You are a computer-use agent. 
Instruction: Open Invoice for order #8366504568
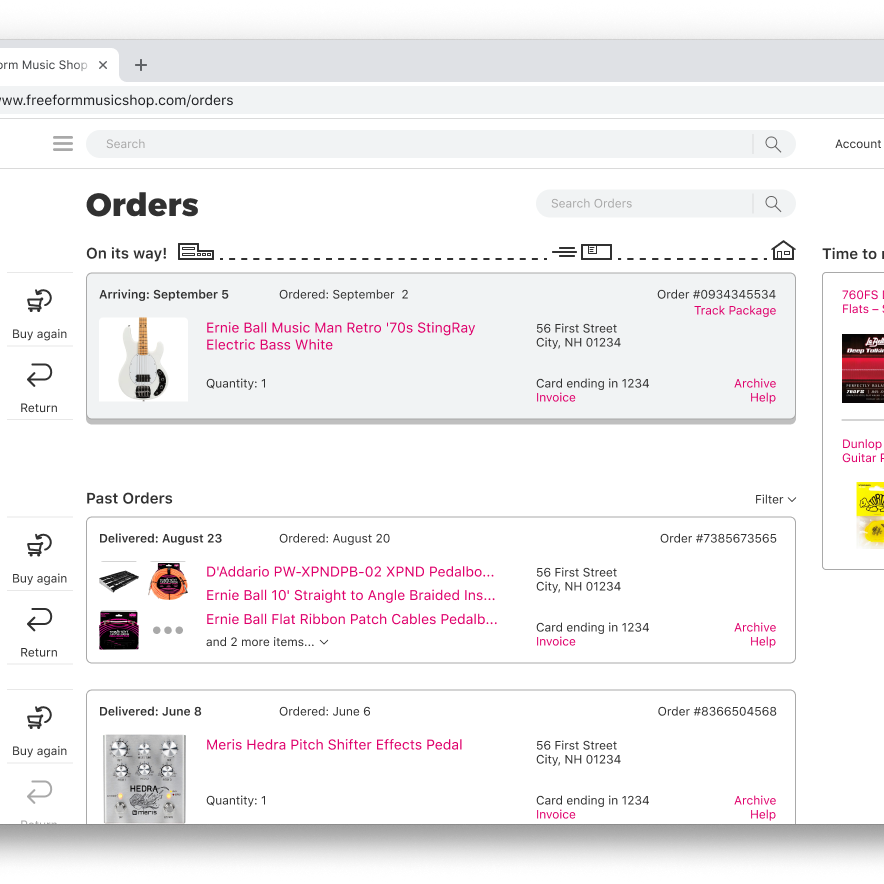coord(555,815)
